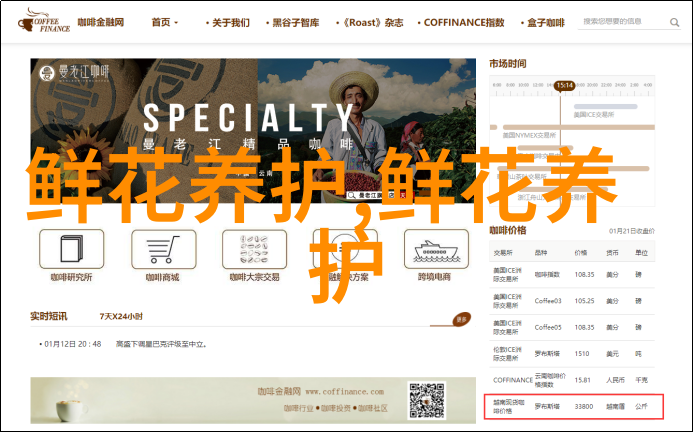694x433 pixels.
Task: Click the 105.25 price cell
Action: tap(584, 301)
